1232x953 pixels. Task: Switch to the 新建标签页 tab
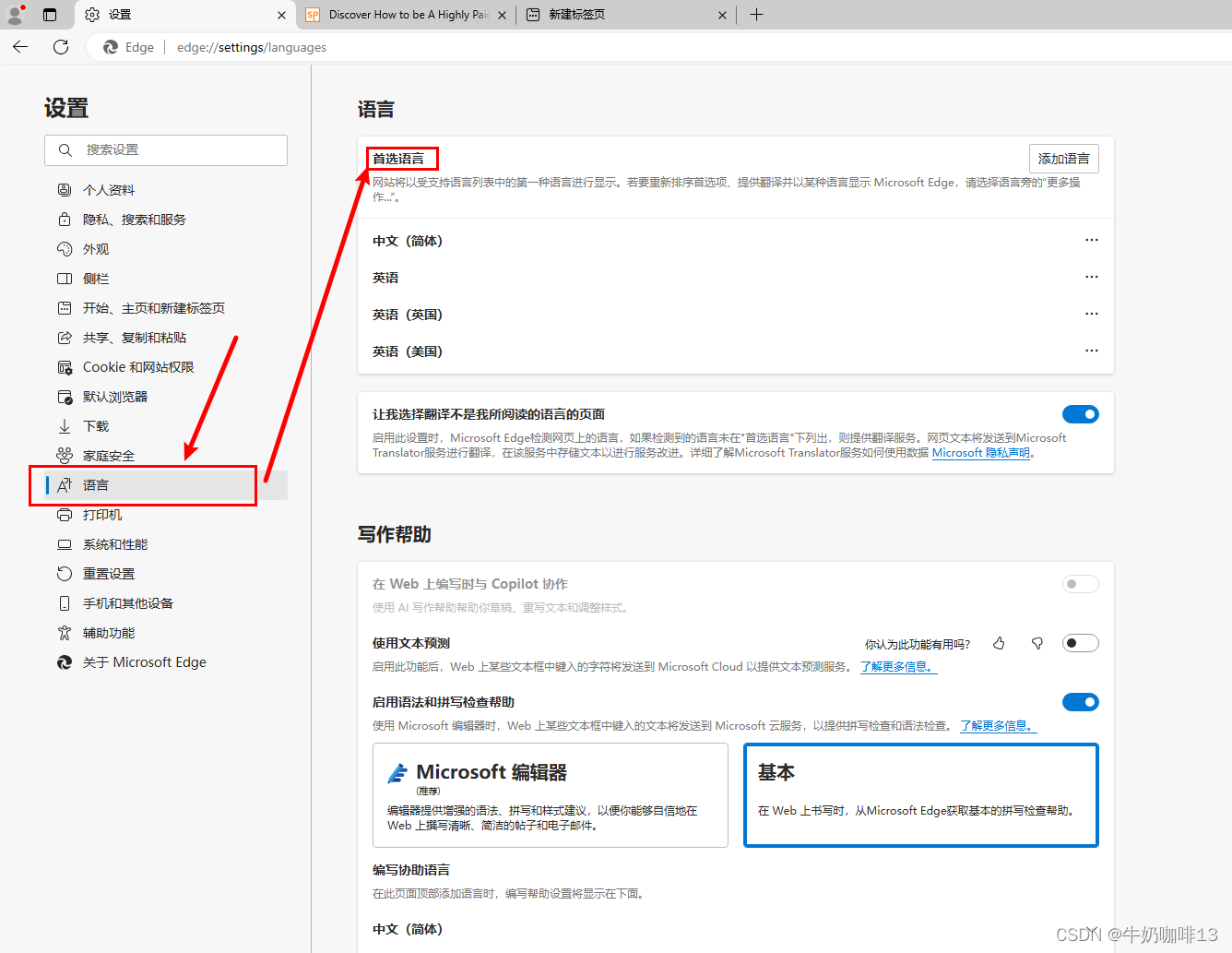coord(627,15)
